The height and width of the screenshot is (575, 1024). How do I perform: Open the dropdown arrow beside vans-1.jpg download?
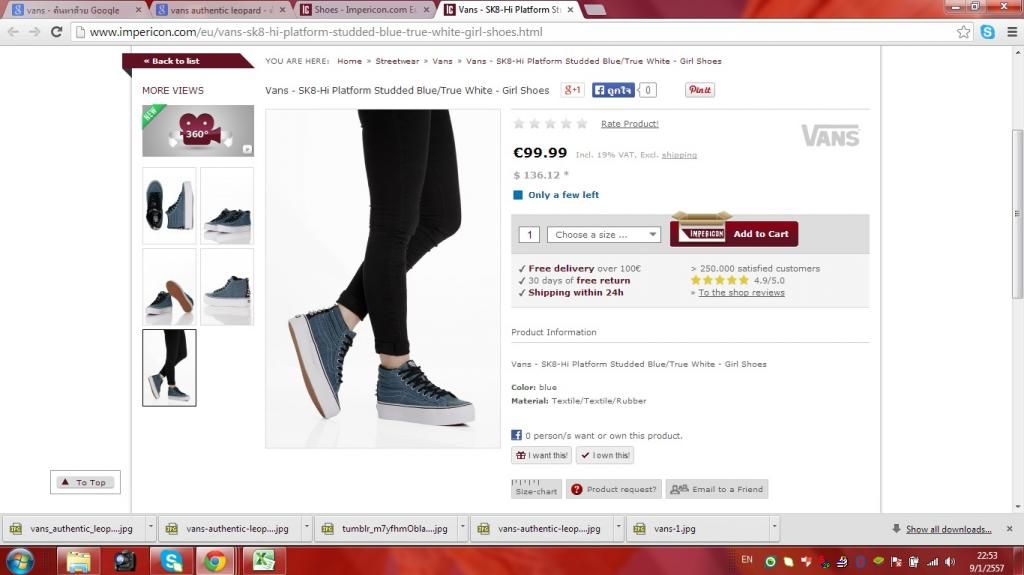(x=774, y=528)
